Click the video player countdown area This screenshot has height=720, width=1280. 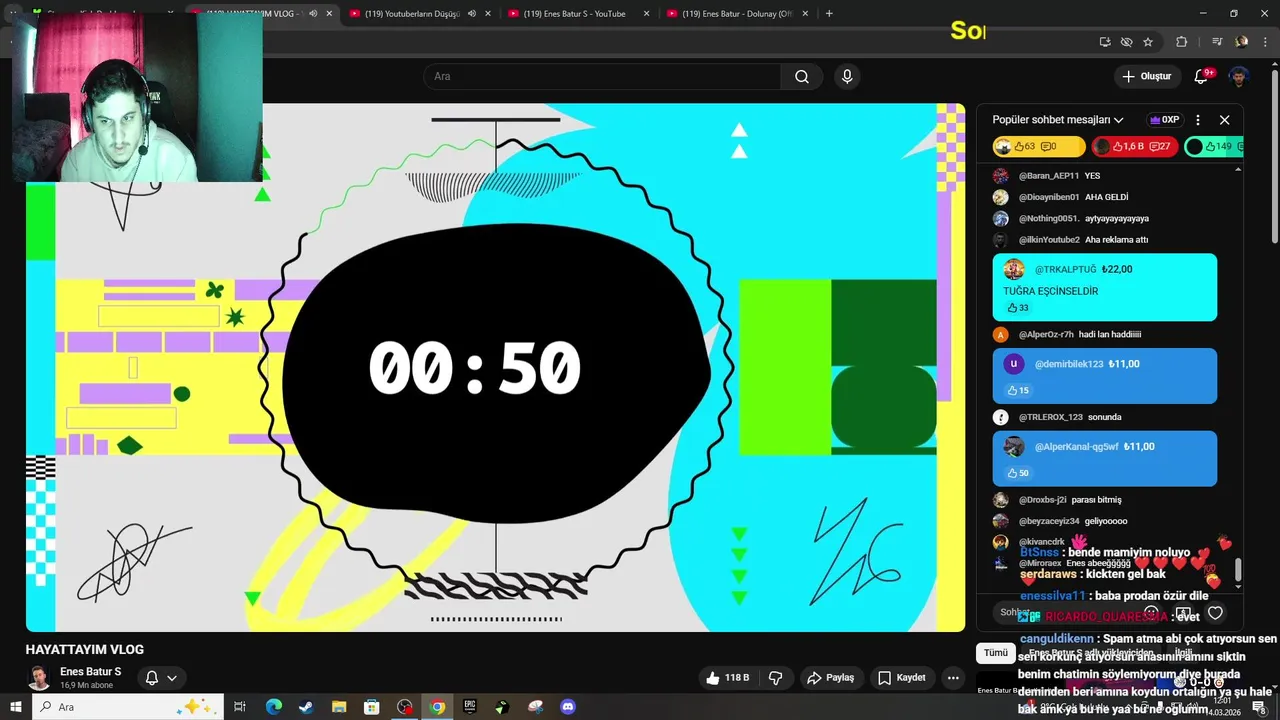point(496,367)
